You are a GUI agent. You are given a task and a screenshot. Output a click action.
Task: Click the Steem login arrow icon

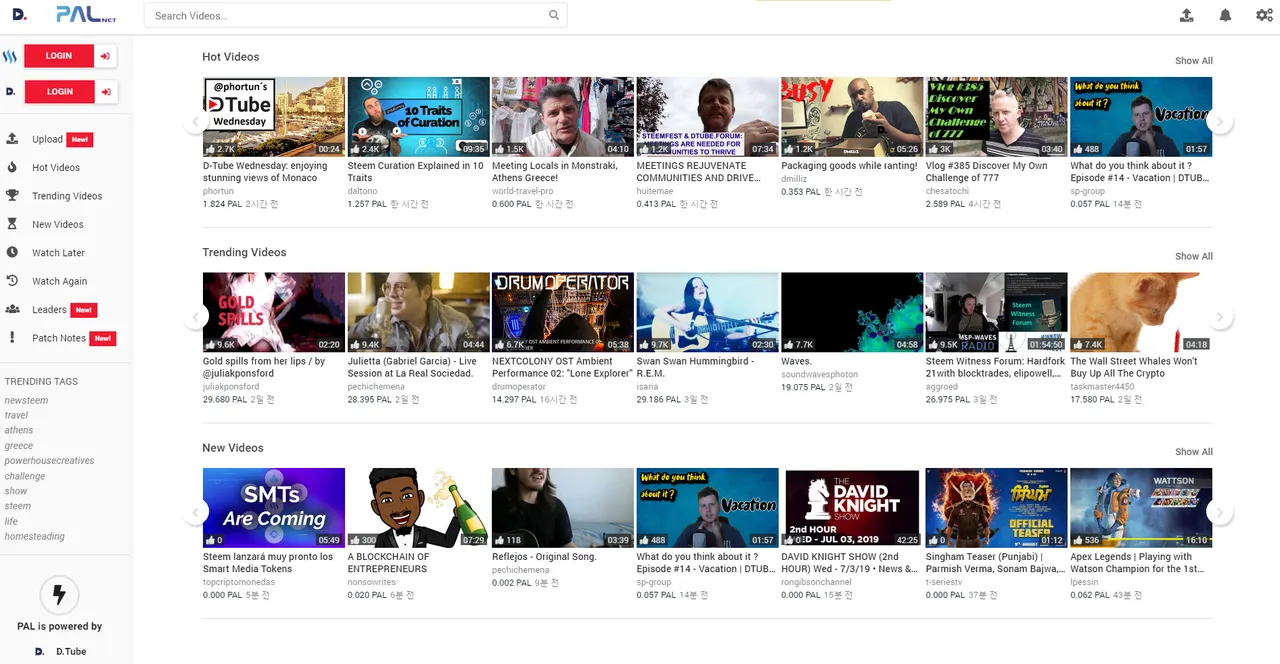(x=105, y=56)
